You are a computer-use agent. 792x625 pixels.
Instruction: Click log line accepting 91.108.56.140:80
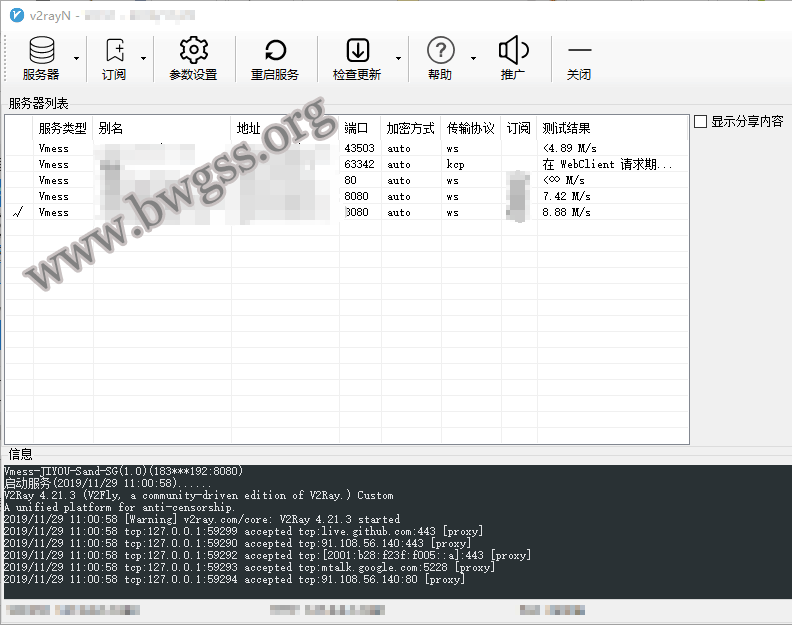tap(234, 580)
